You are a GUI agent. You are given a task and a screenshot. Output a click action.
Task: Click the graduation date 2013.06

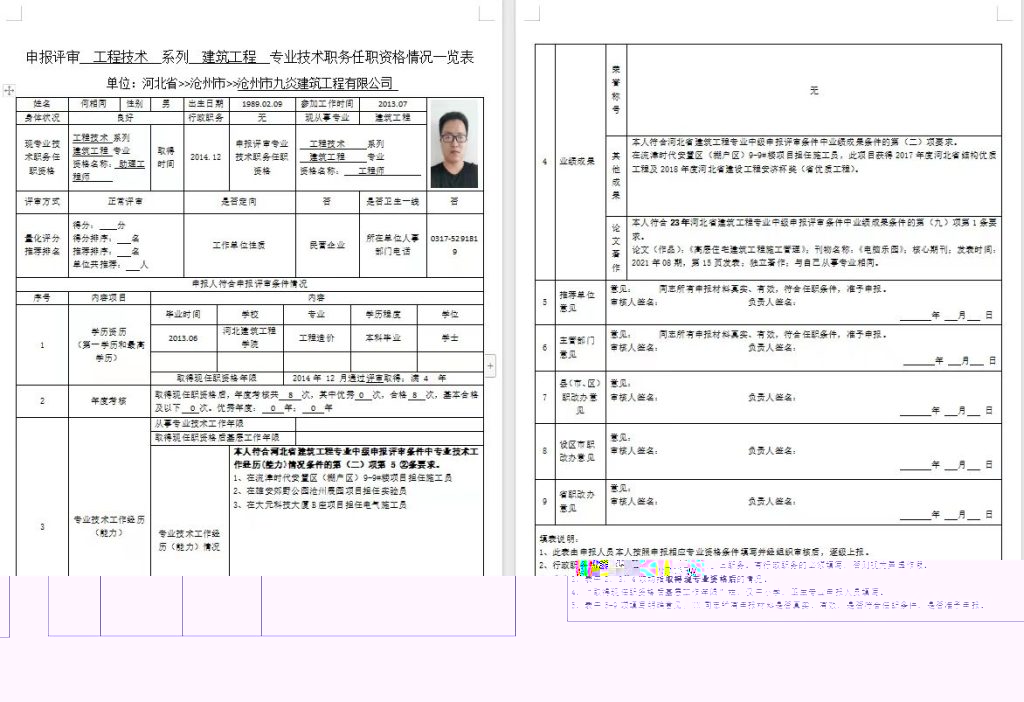tap(184, 338)
